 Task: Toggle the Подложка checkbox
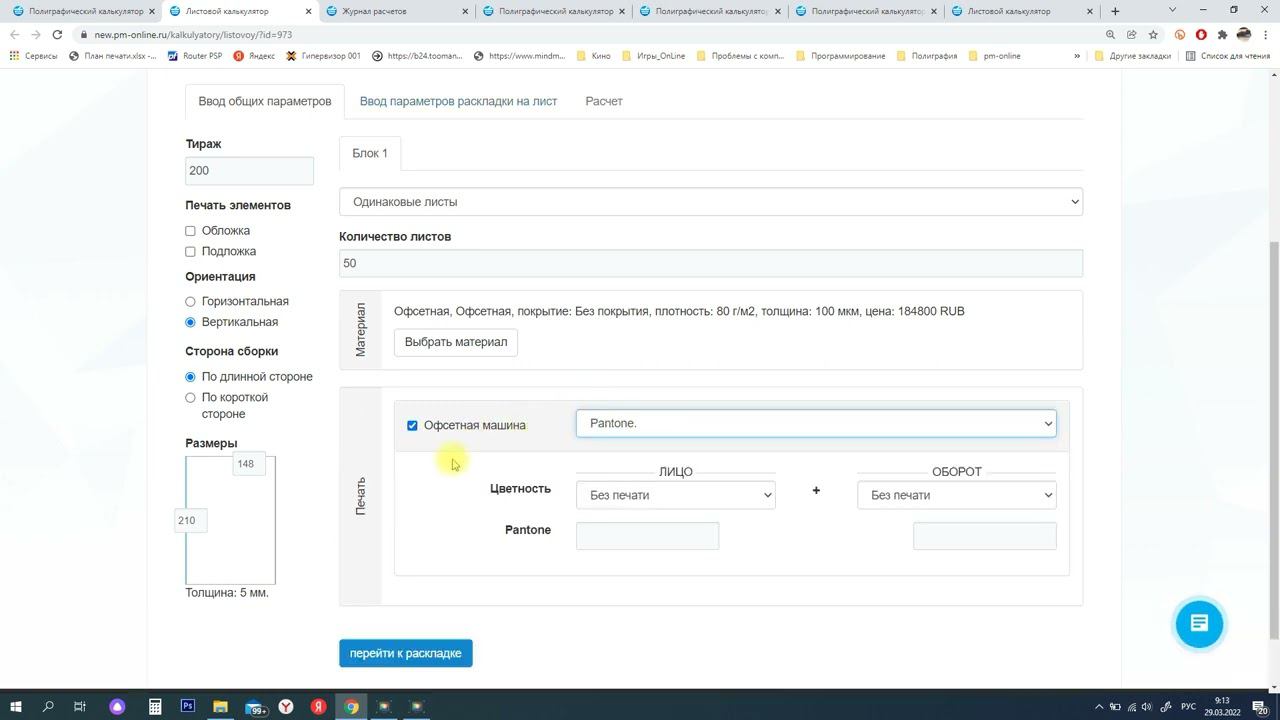(x=190, y=252)
